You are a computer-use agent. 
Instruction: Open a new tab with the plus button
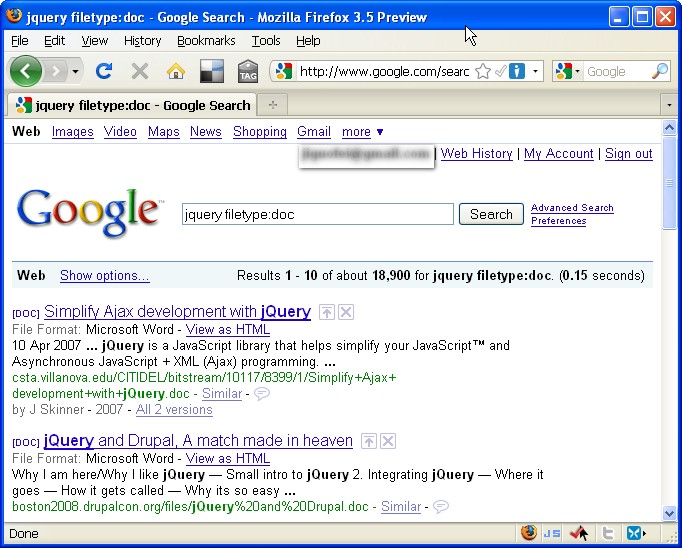click(x=273, y=105)
